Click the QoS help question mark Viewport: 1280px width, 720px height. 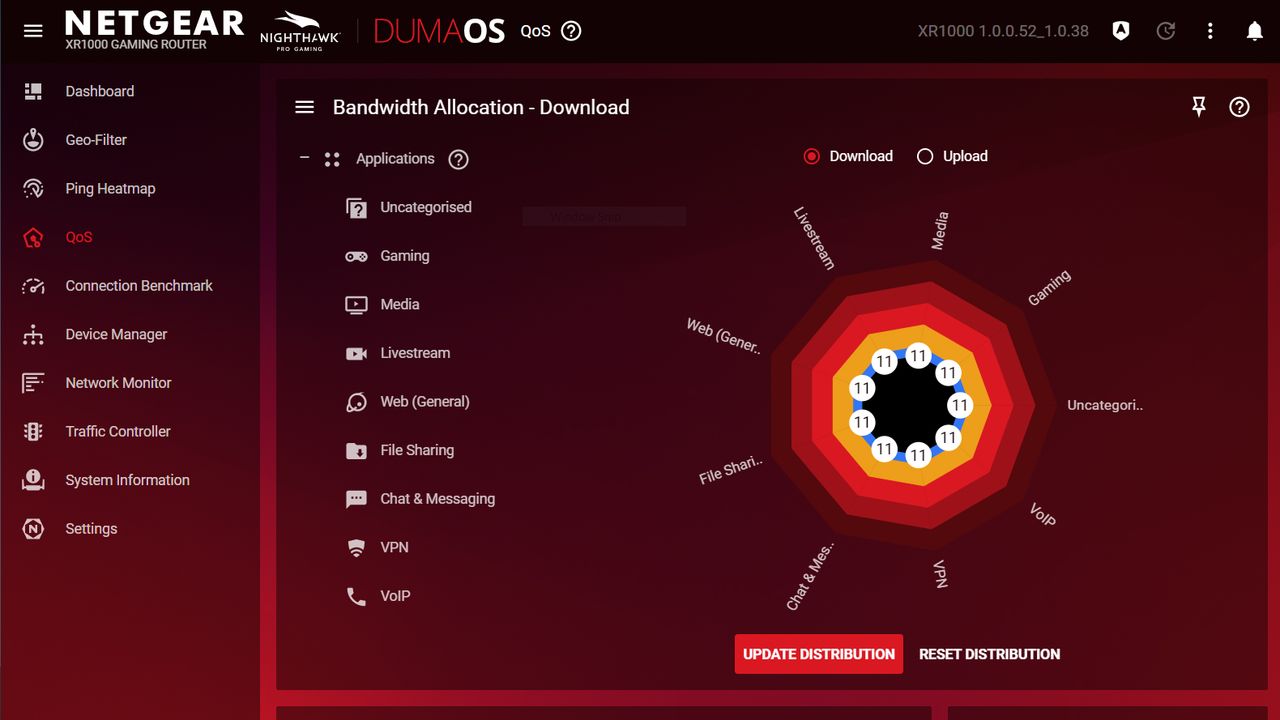(x=571, y=31)
